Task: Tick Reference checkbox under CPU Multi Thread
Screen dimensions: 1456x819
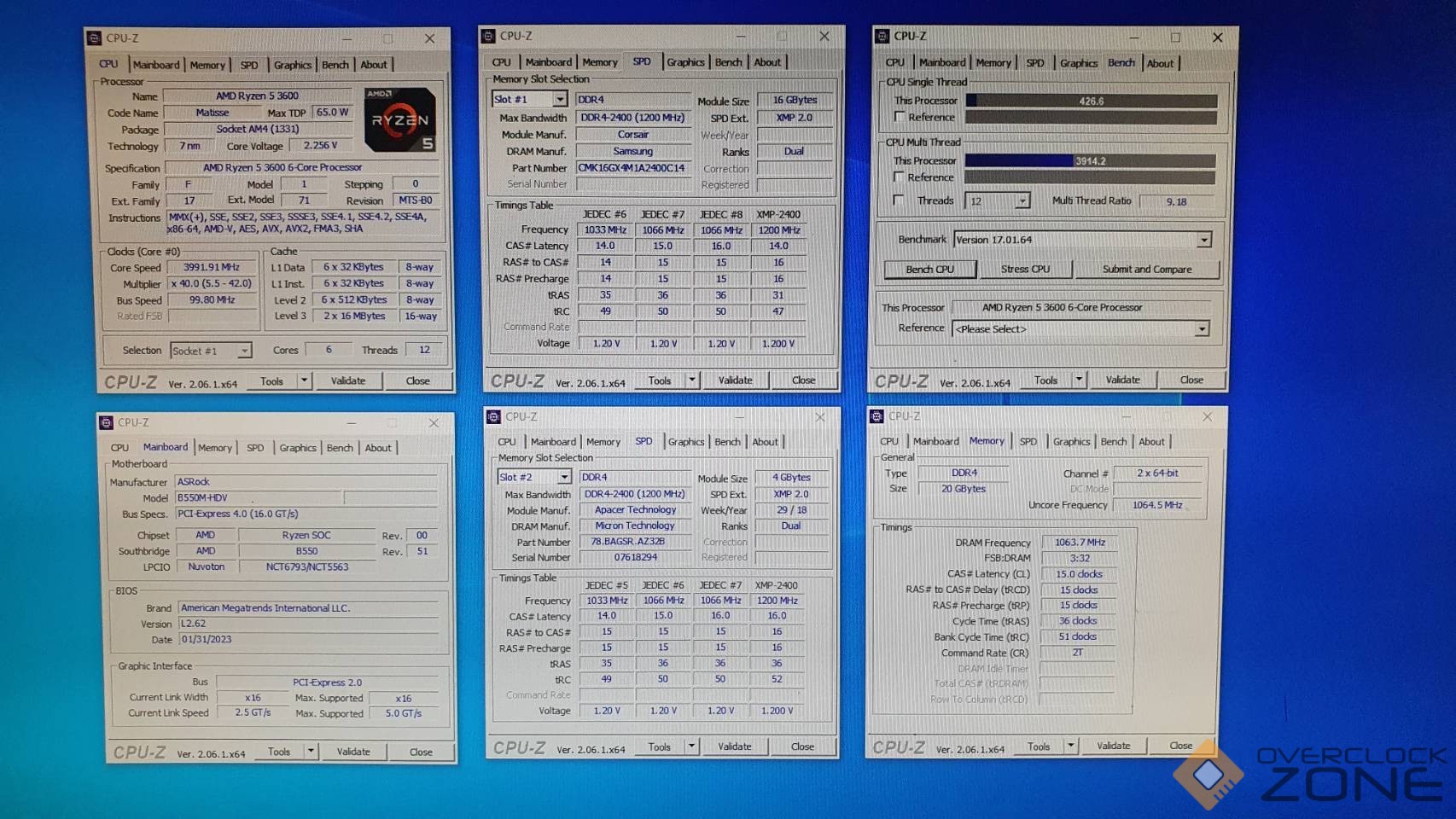Action: [899, 177]
